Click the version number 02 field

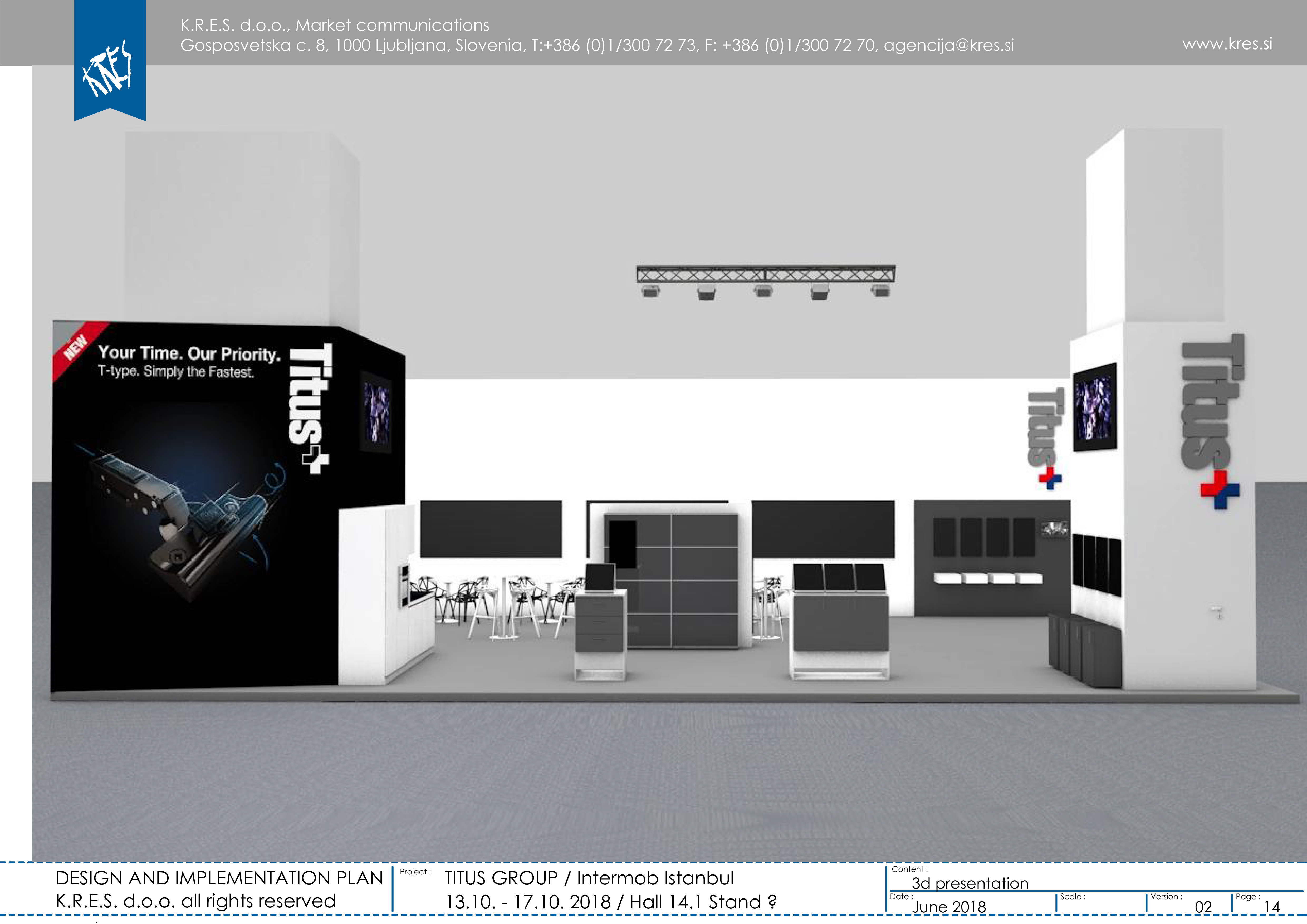tap(1203, 907)
